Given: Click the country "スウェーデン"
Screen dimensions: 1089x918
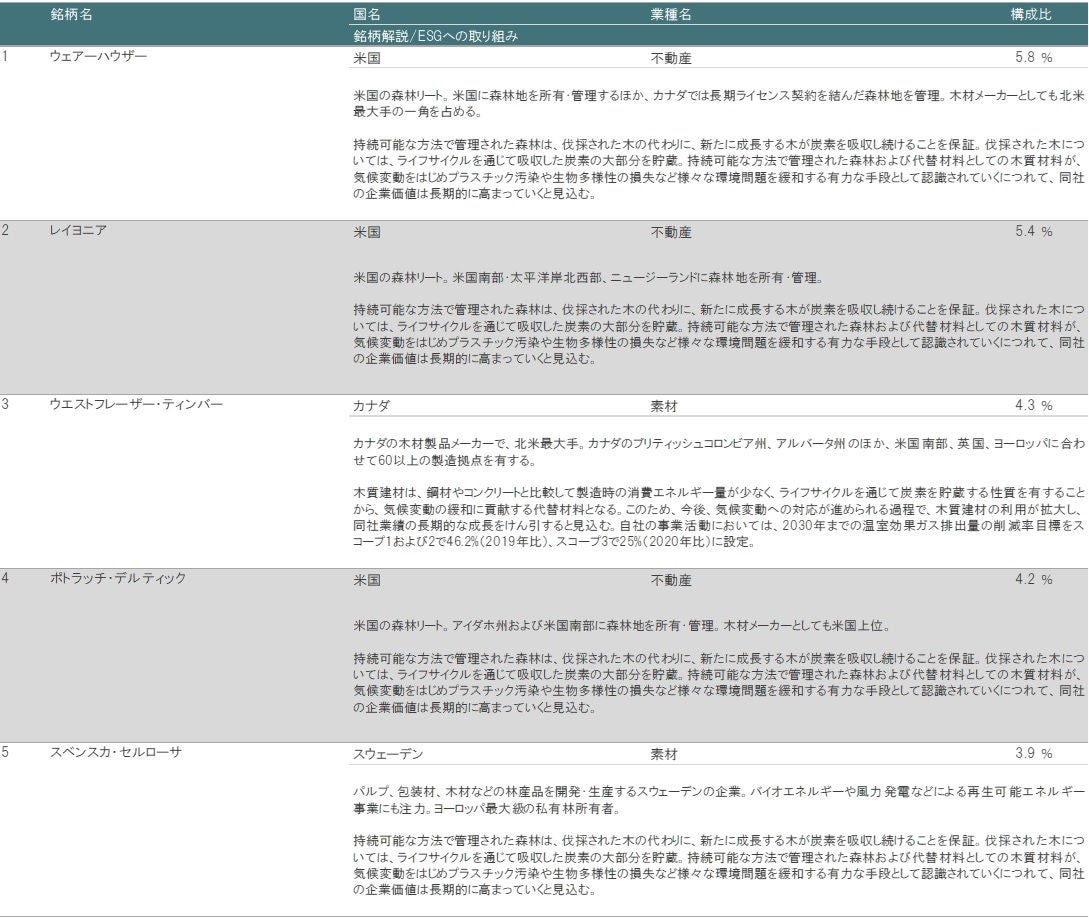Looking at the screenshot, I should pyautogui.click(x=388, y=754).
